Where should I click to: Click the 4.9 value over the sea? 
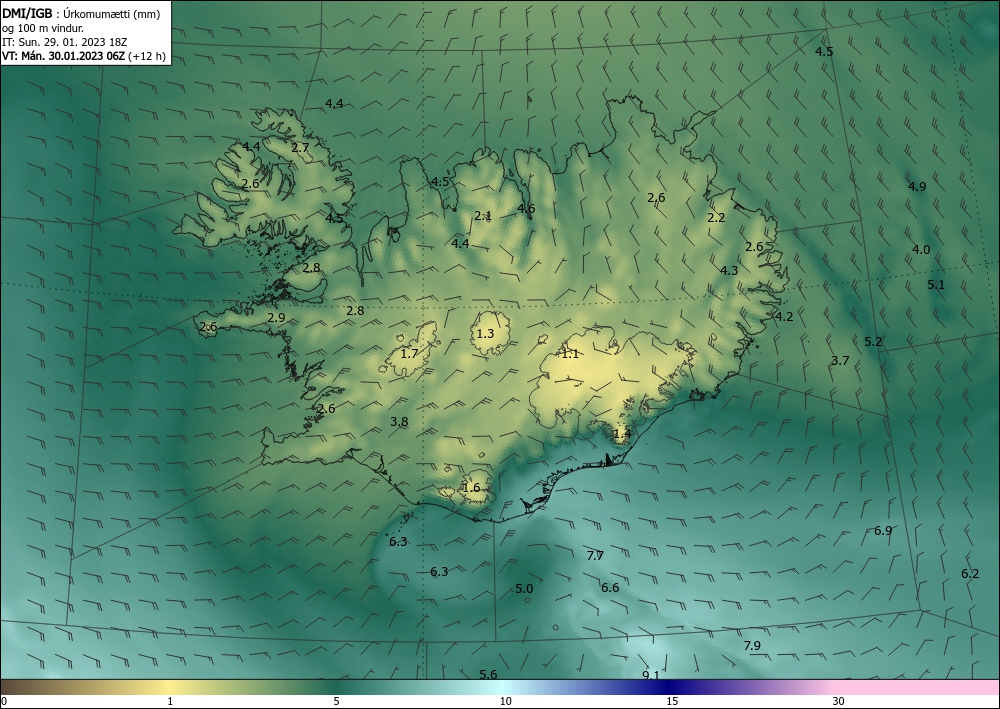(917, 187)
